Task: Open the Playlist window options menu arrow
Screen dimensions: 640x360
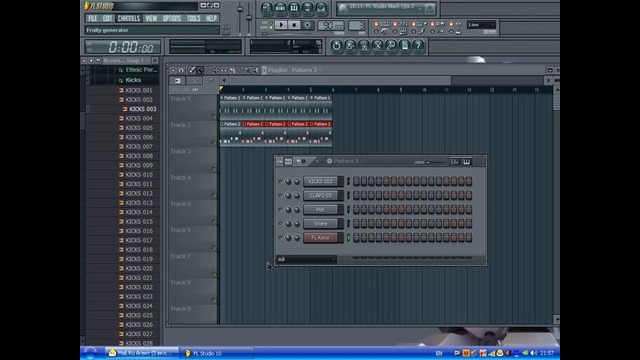Action: point(173,71)
